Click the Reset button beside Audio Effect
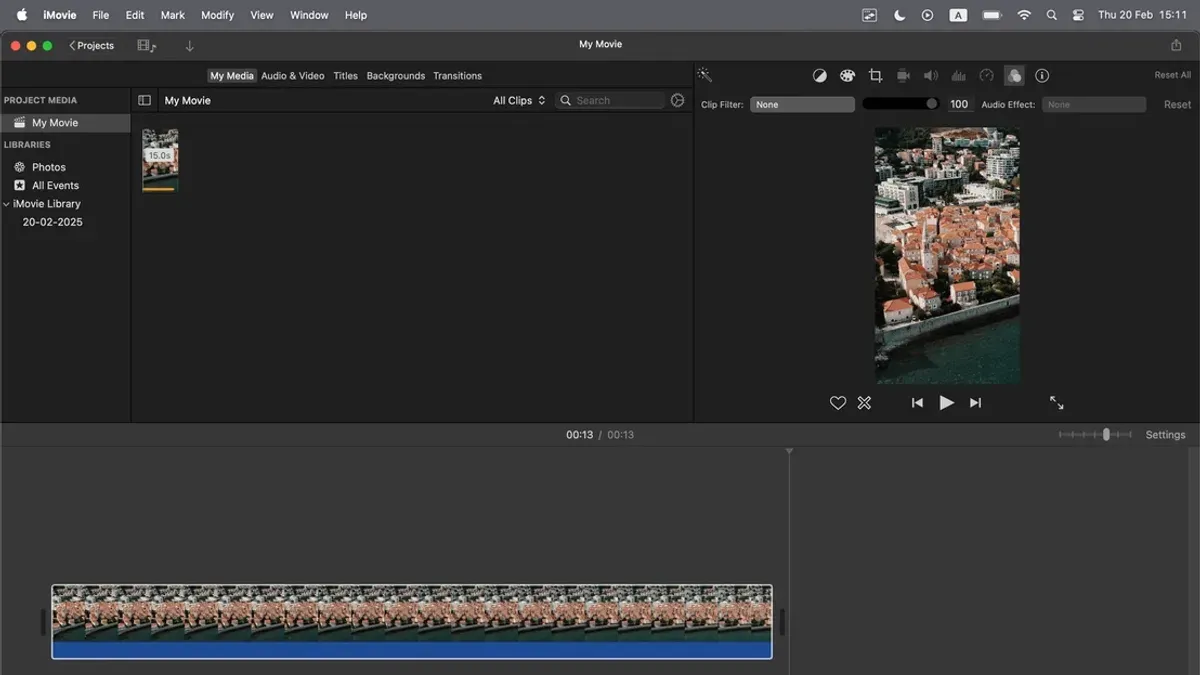Viewport: 1200px width, 675px height. (1177, 104)
